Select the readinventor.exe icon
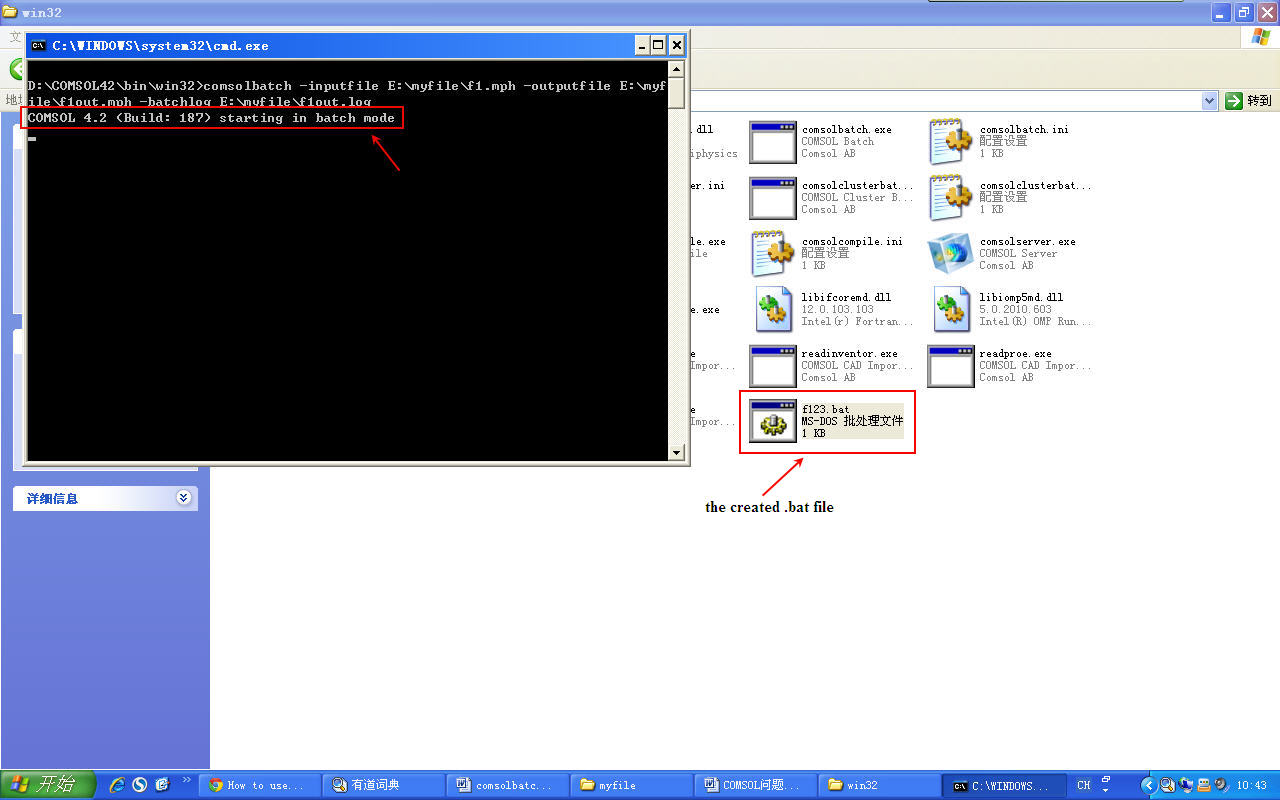 point(772,366)
